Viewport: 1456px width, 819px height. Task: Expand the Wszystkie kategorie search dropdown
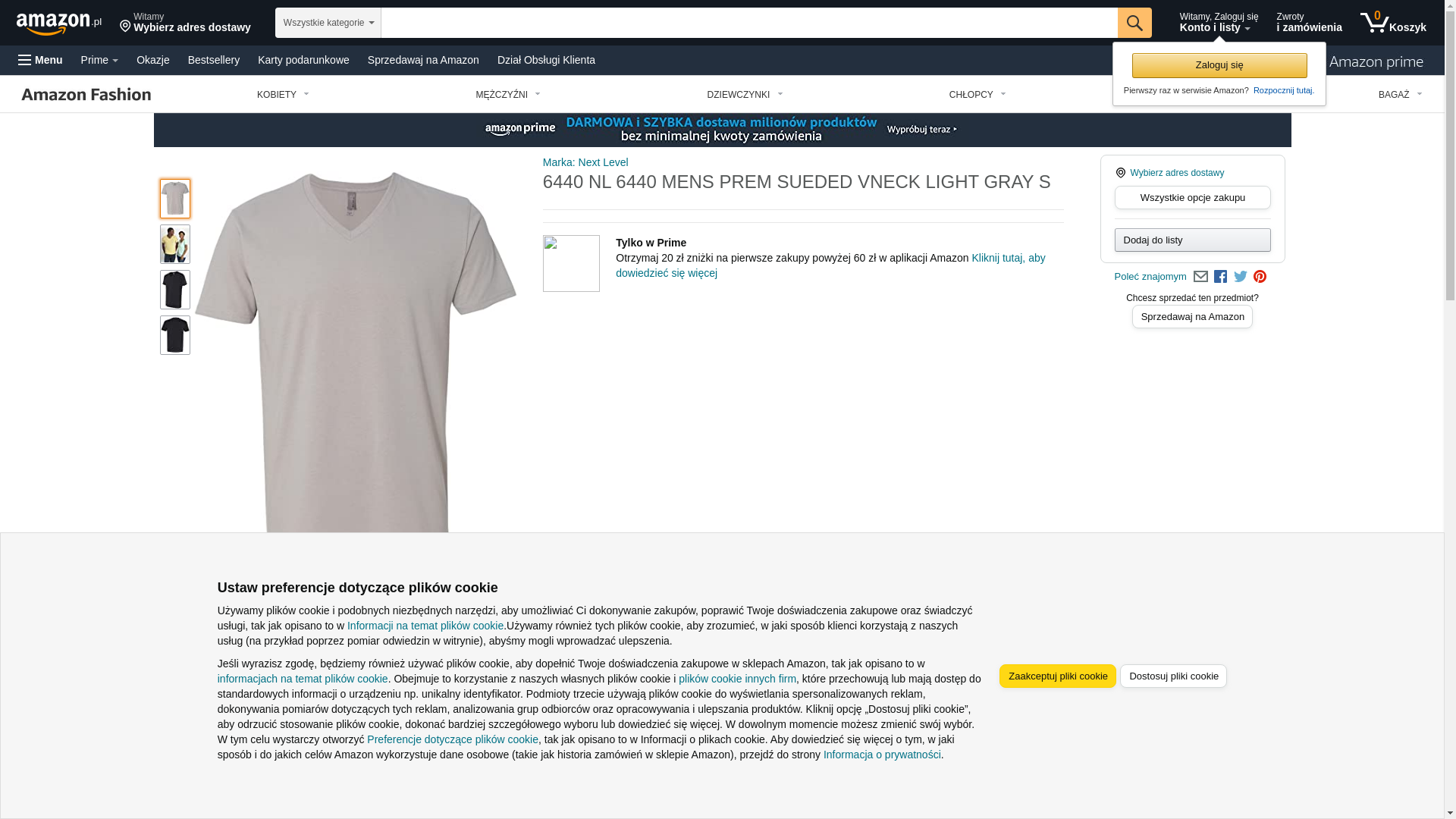click(328, 23)
